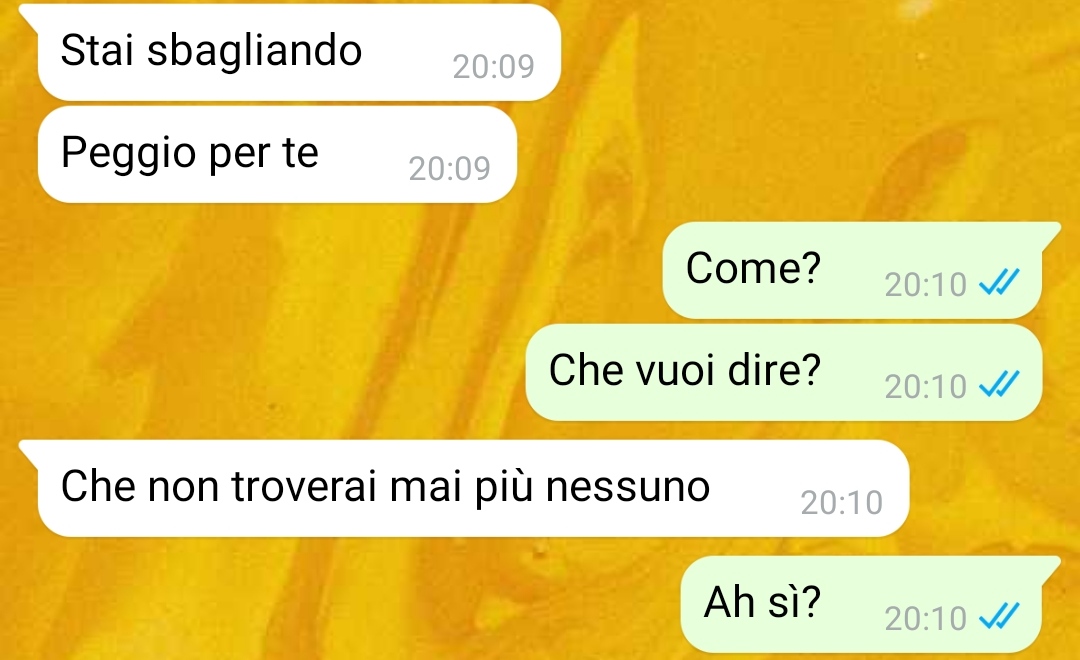The width and height of the screenshot is (1080, 660).
Task: Click the 20:10 time on 'Che vuoi dire?'
Action: 926,386
